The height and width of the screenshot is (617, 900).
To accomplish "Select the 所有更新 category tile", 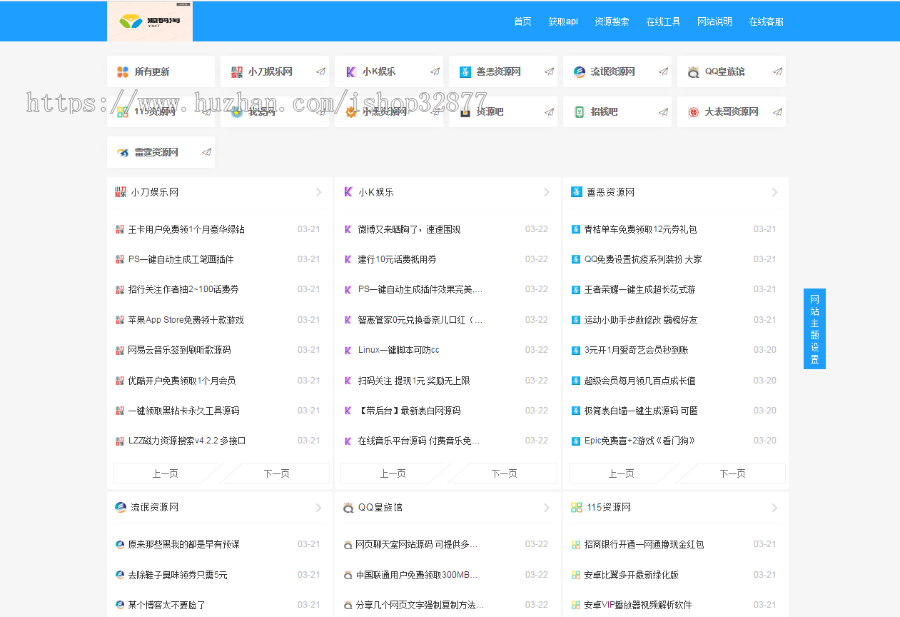I will coord(161,72).
